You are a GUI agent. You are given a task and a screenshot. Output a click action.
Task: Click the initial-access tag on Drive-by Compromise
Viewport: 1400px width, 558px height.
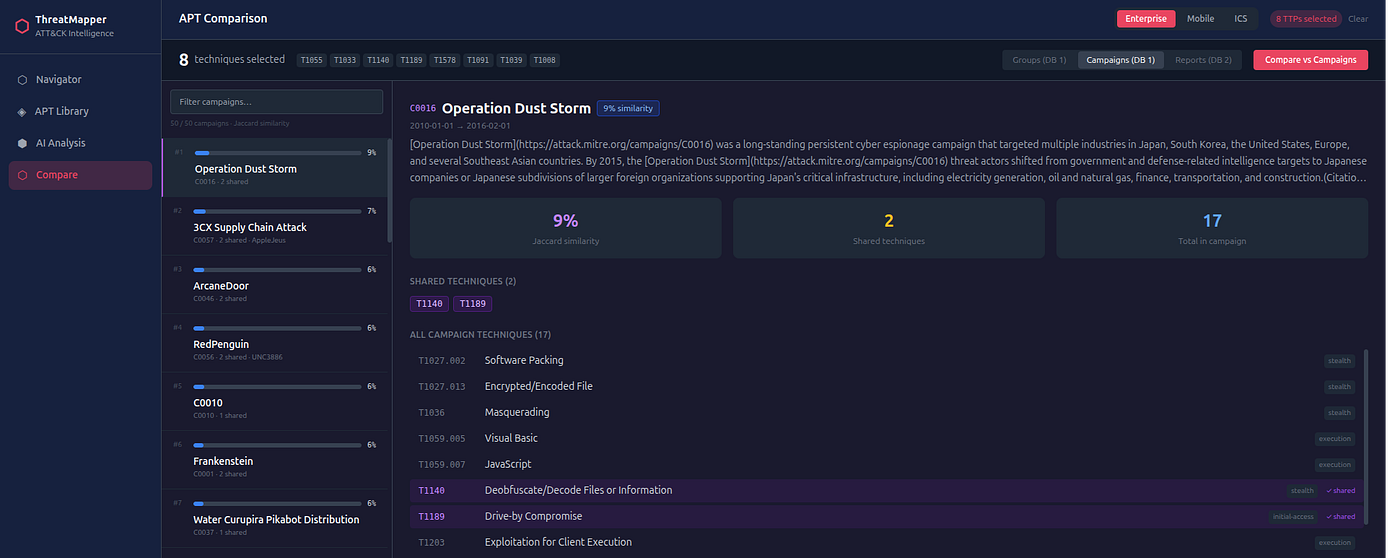click(1293, 517)
